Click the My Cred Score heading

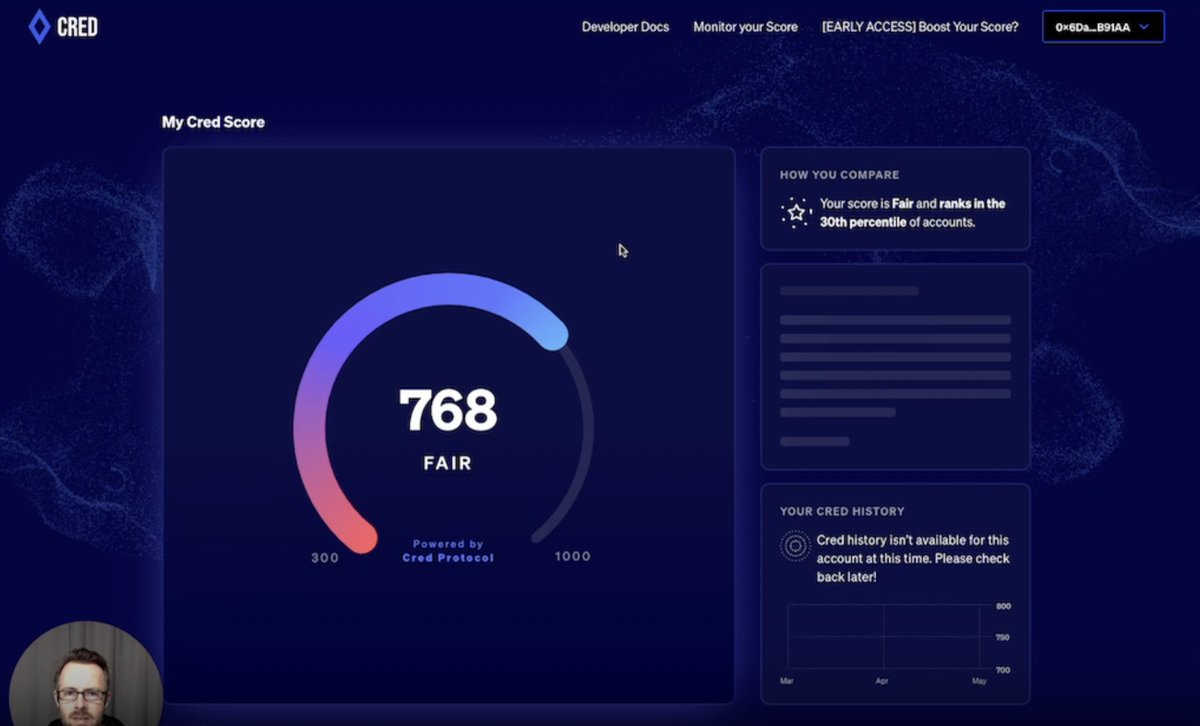point(213,122)
